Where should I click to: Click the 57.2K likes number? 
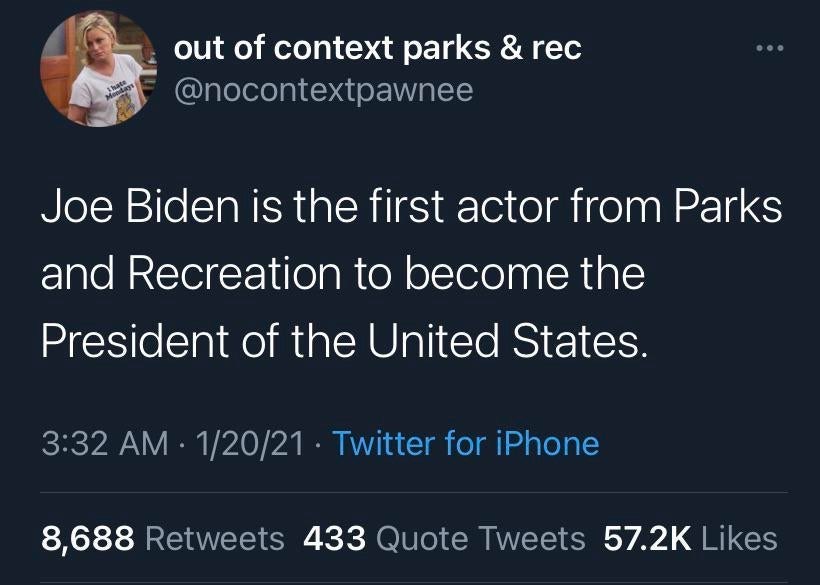pyautogui.click(x=648, y=539)
